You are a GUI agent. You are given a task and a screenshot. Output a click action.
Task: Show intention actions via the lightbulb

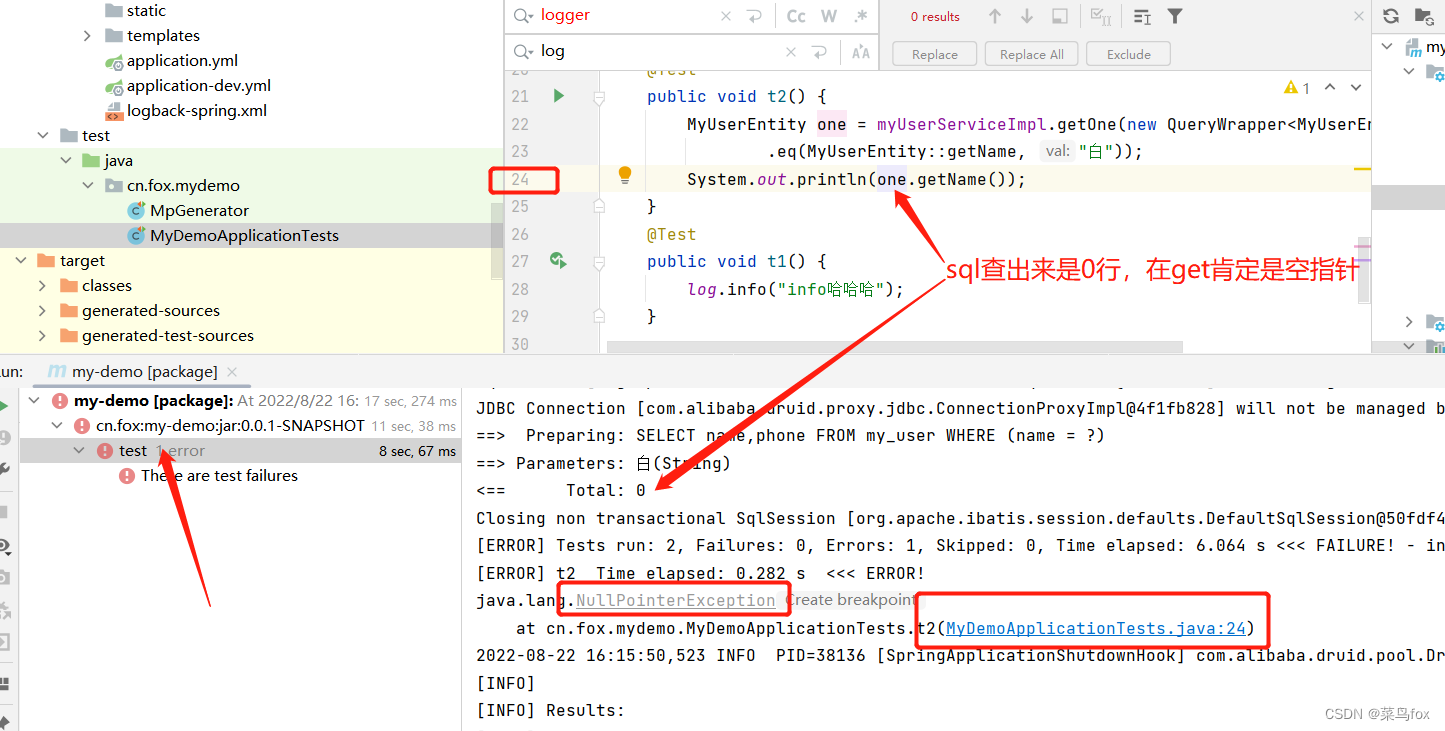point(625,175)
